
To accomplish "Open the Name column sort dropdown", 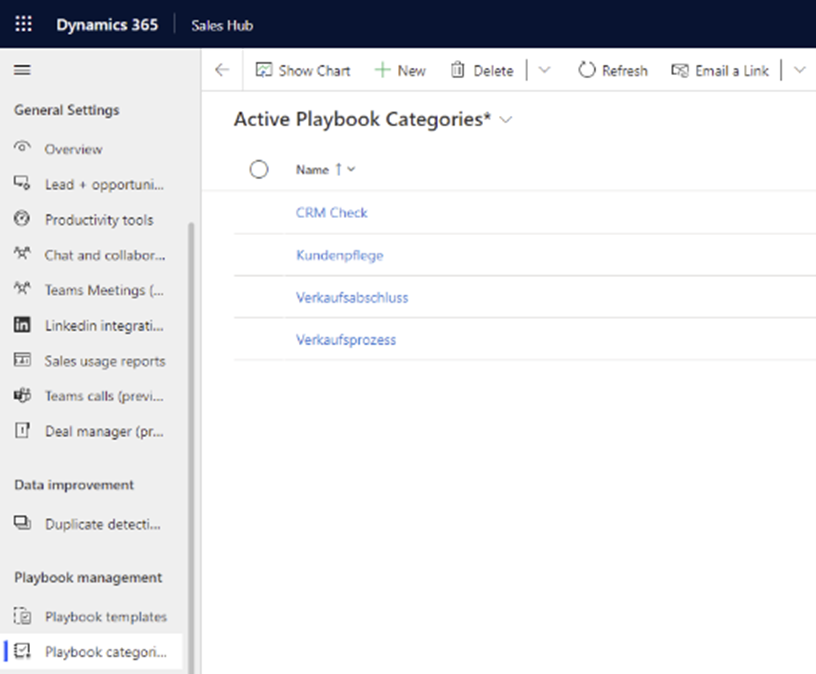I will point(351,169).
